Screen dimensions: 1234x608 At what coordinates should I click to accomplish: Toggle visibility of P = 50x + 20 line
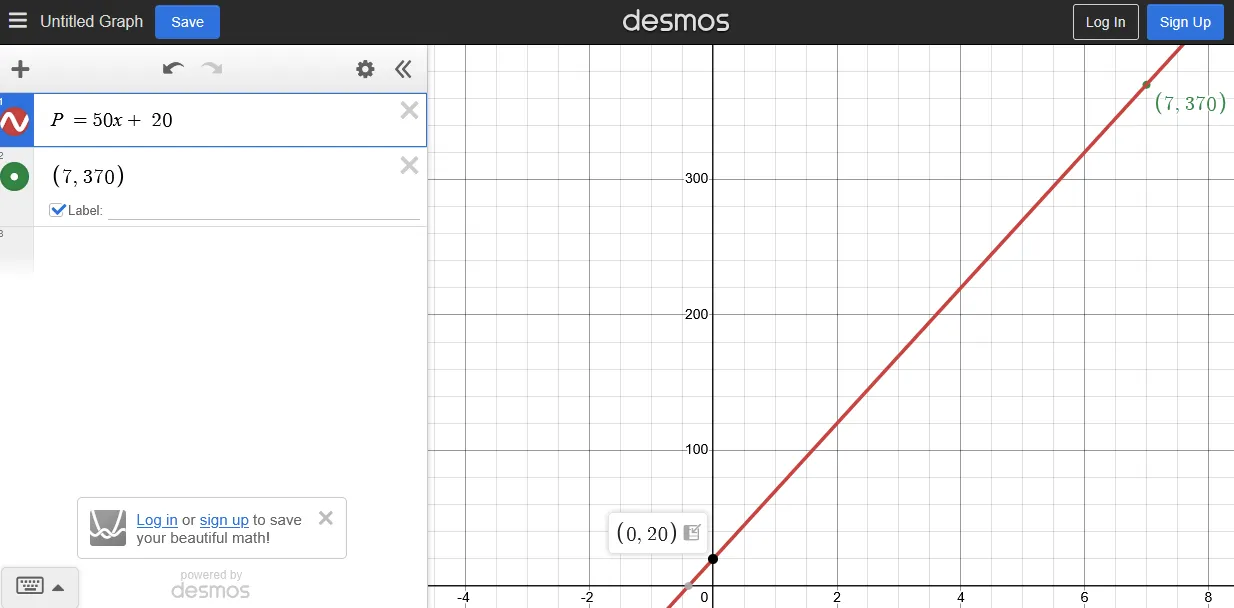(x=14, y=122)
